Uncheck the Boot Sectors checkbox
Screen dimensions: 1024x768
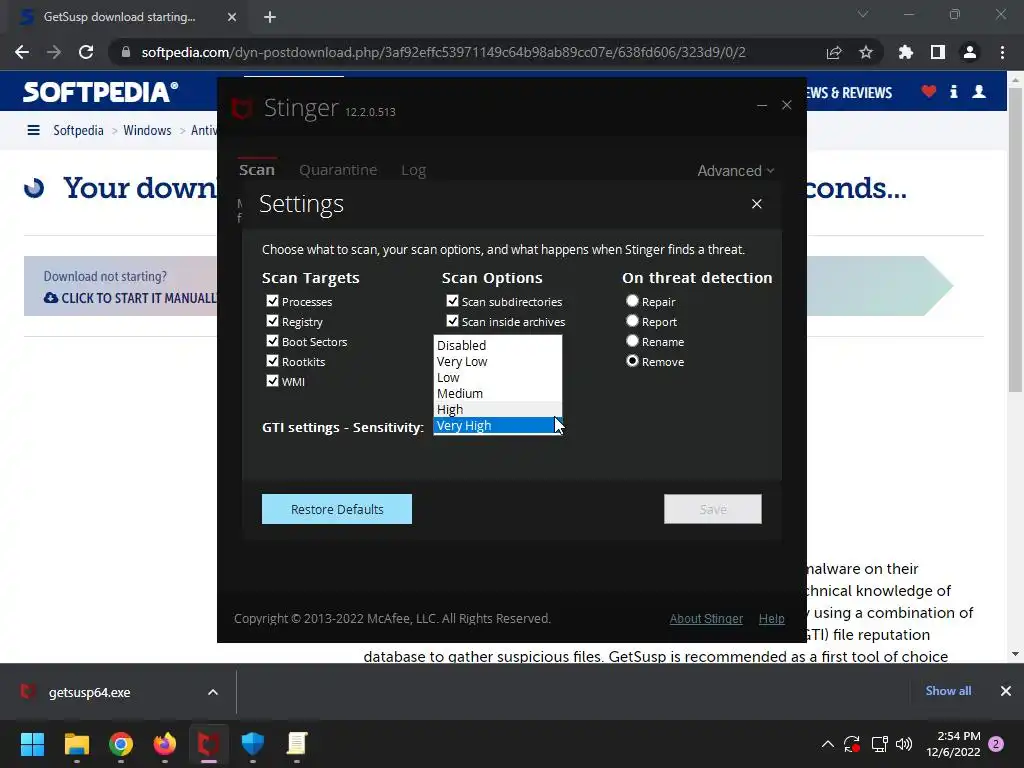(x=272, y=341)
